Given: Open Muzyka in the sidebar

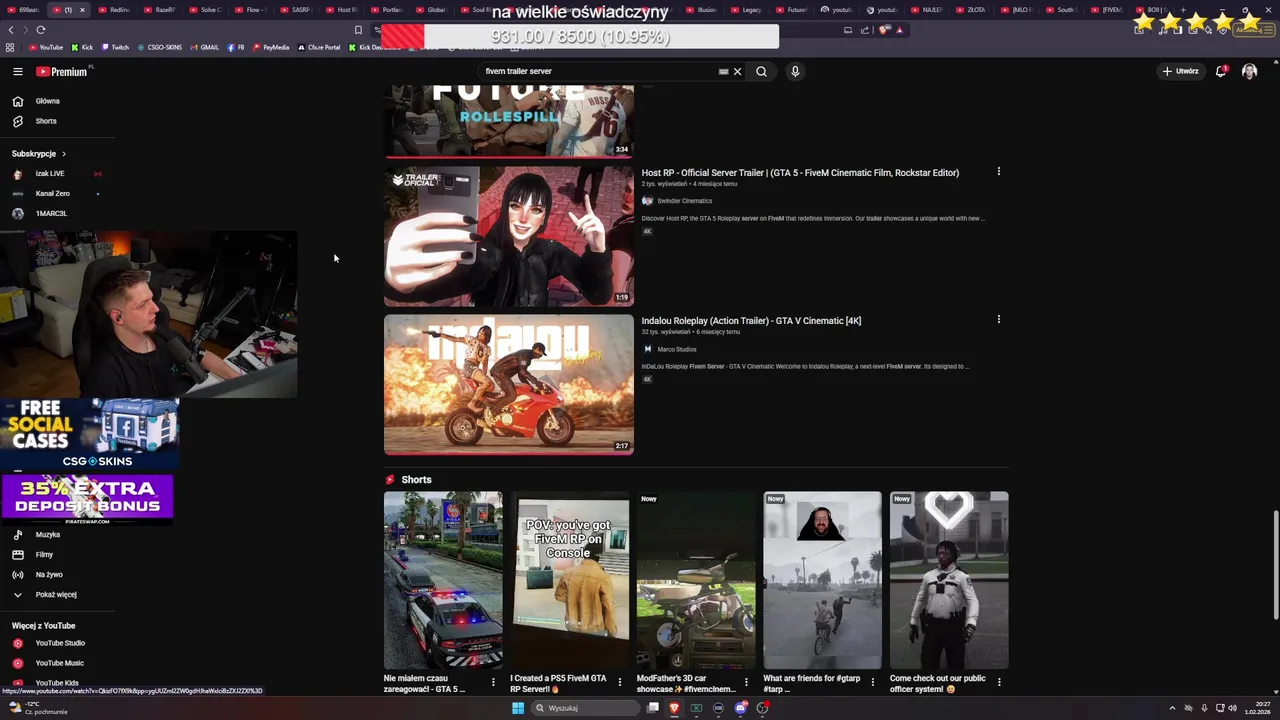Looking at the screenshot, I should tap(47, 535).
